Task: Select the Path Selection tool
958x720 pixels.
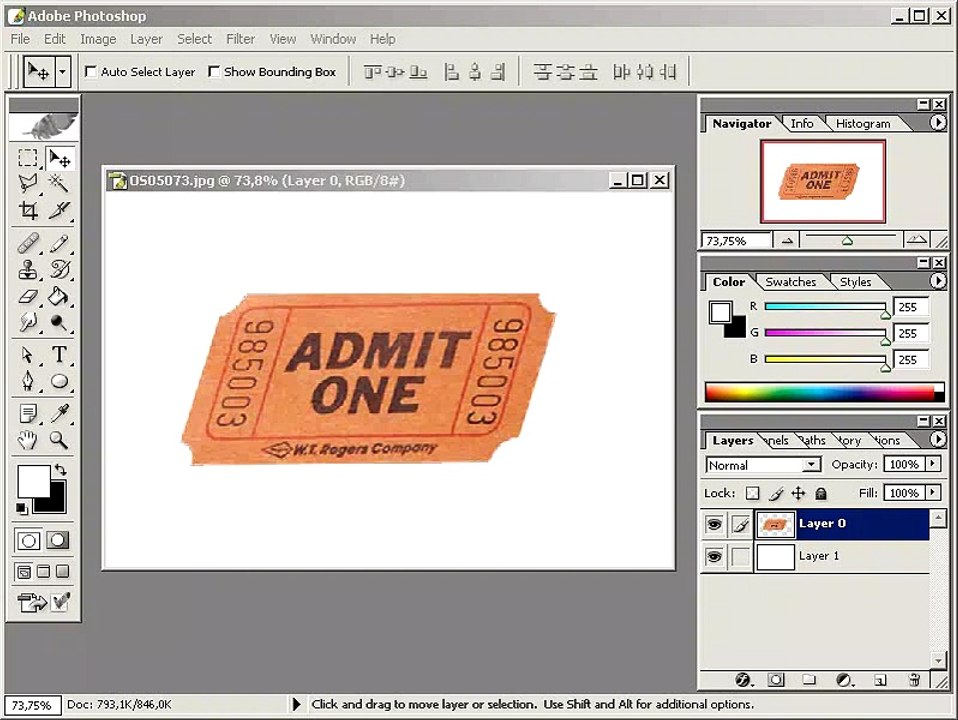Action: pyautogui.click(x=27, y=354)
